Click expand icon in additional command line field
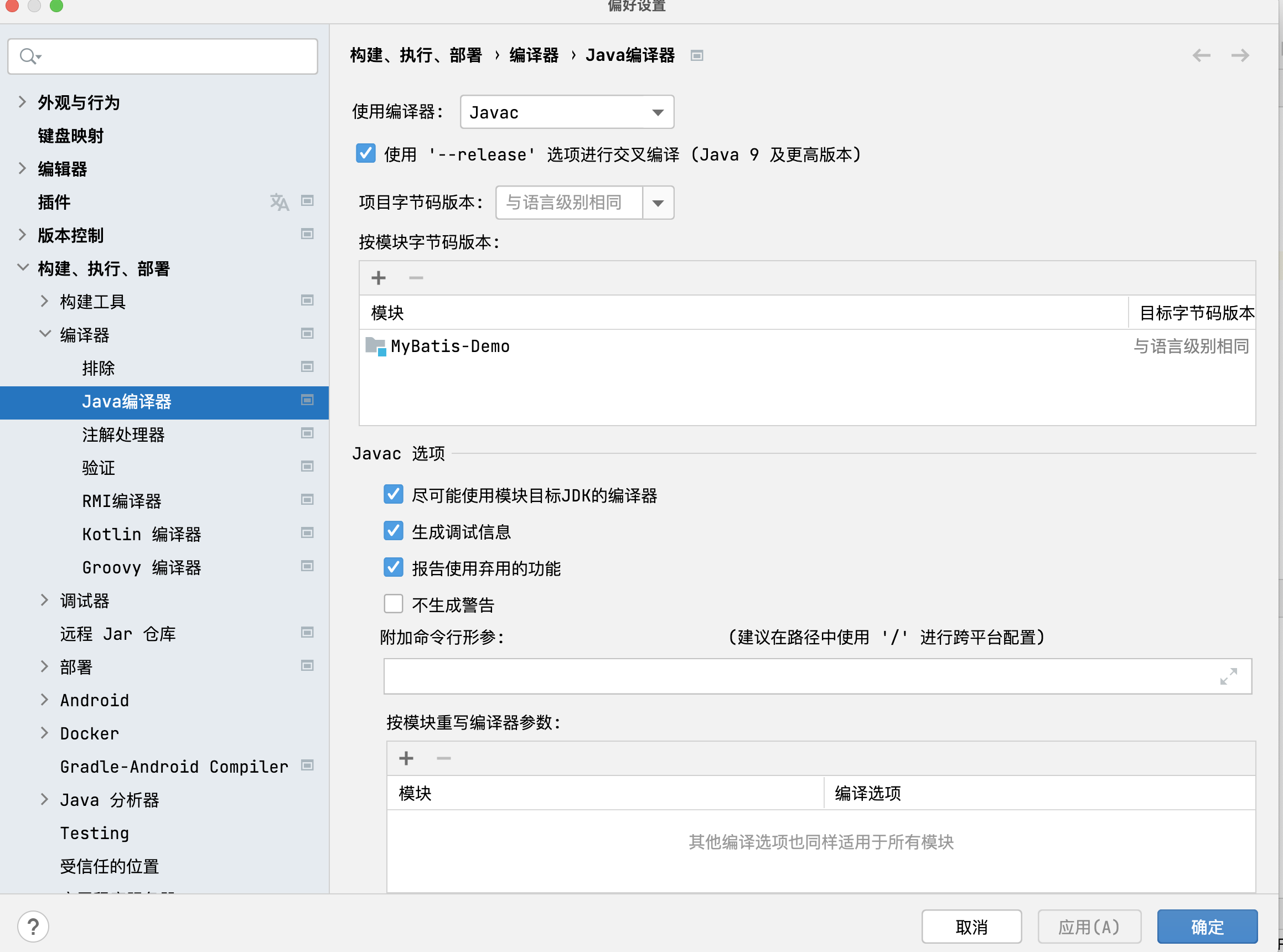The height and width of the screenshot is (952, 1283). (1228, 676)
